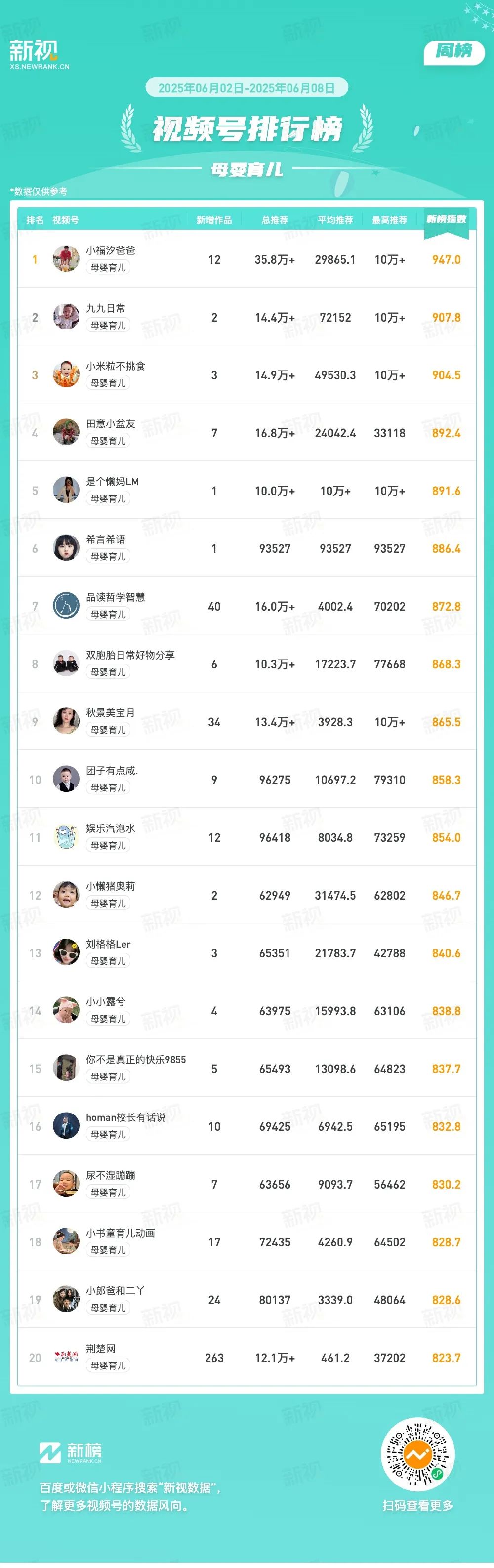Click the date range 2025年06月02日-06月08日
This screenshot has width=494, height=1568.
tap(247, 87)
